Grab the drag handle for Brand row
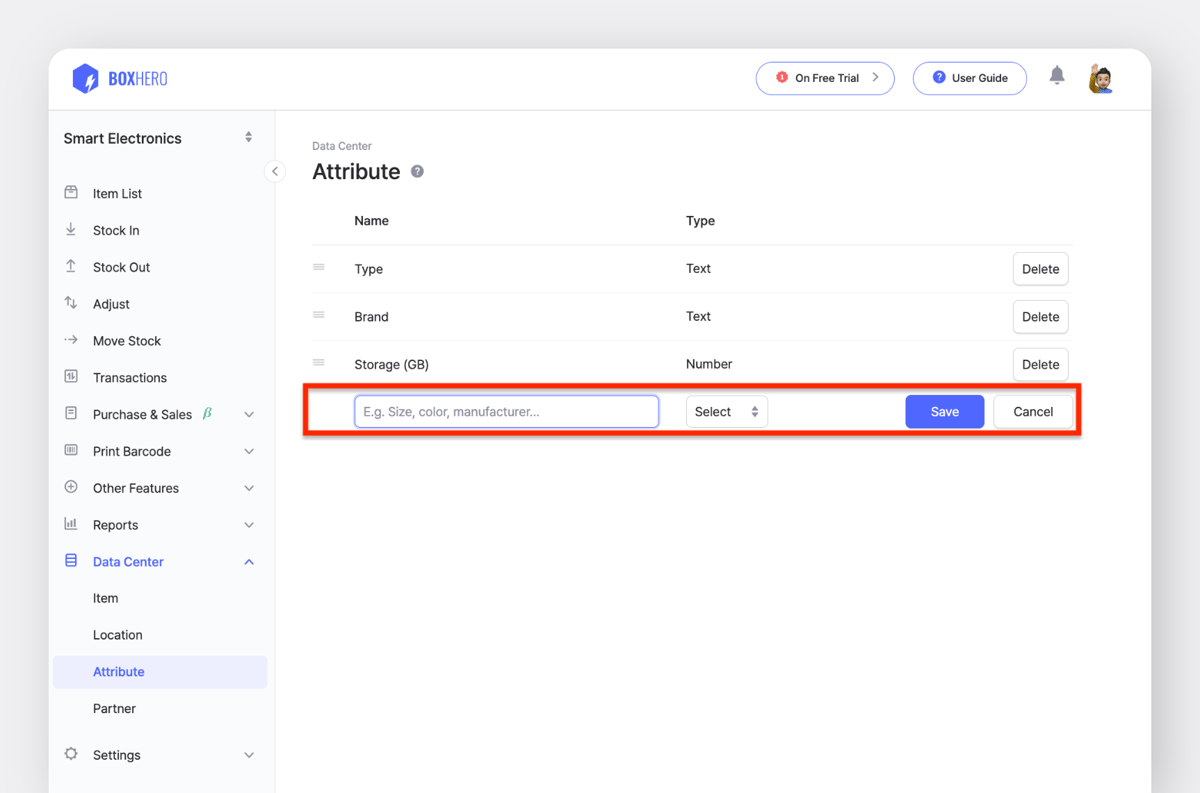Image resolution: width=1200 pixels, height=793 pixels. tap(319, 315)
